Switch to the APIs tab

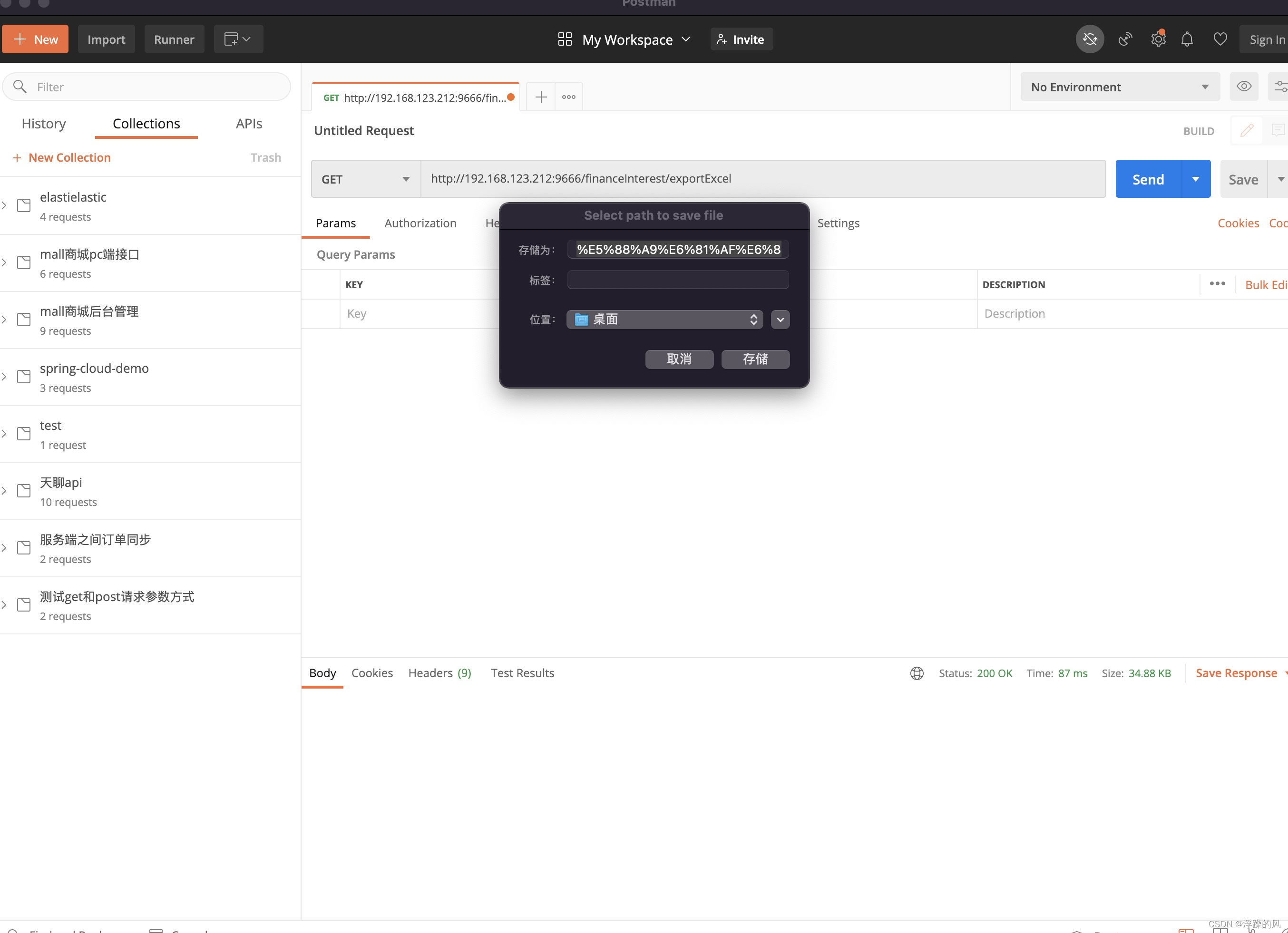pos(249,123)
